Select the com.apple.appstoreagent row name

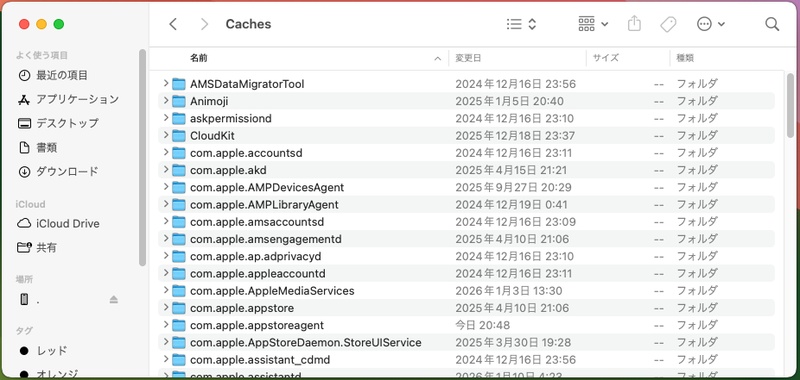(257, 325)
